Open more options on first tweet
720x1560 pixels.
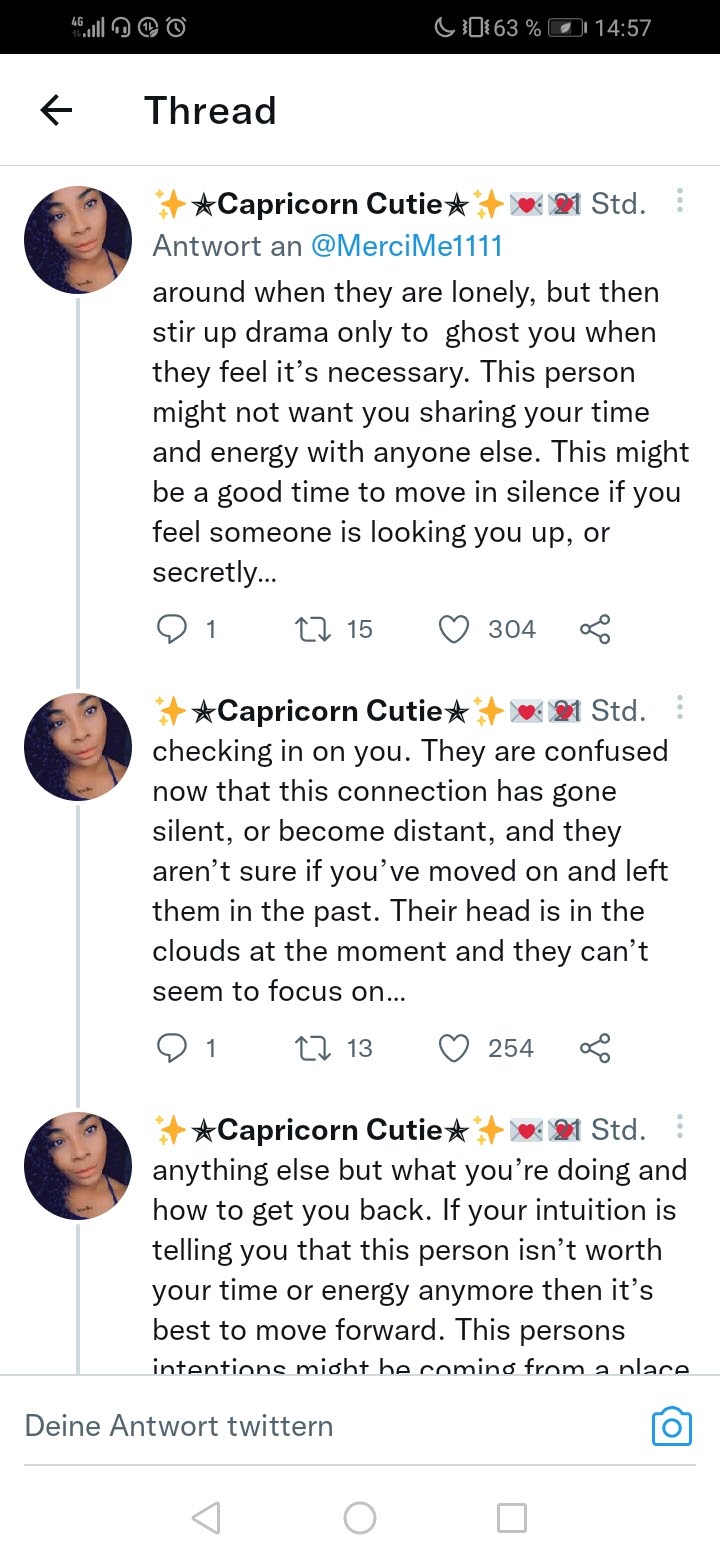[x=680, y=202]
